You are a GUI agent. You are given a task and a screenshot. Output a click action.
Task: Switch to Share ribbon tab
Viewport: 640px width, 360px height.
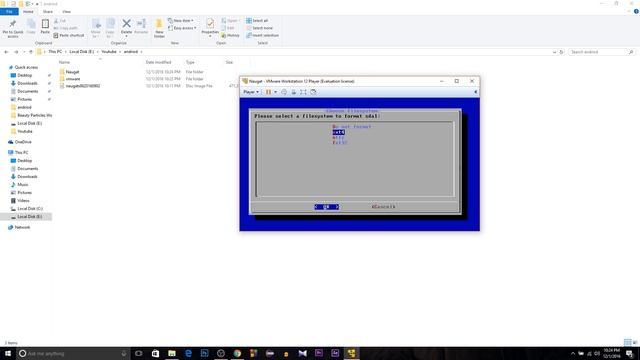pos(48,11)
